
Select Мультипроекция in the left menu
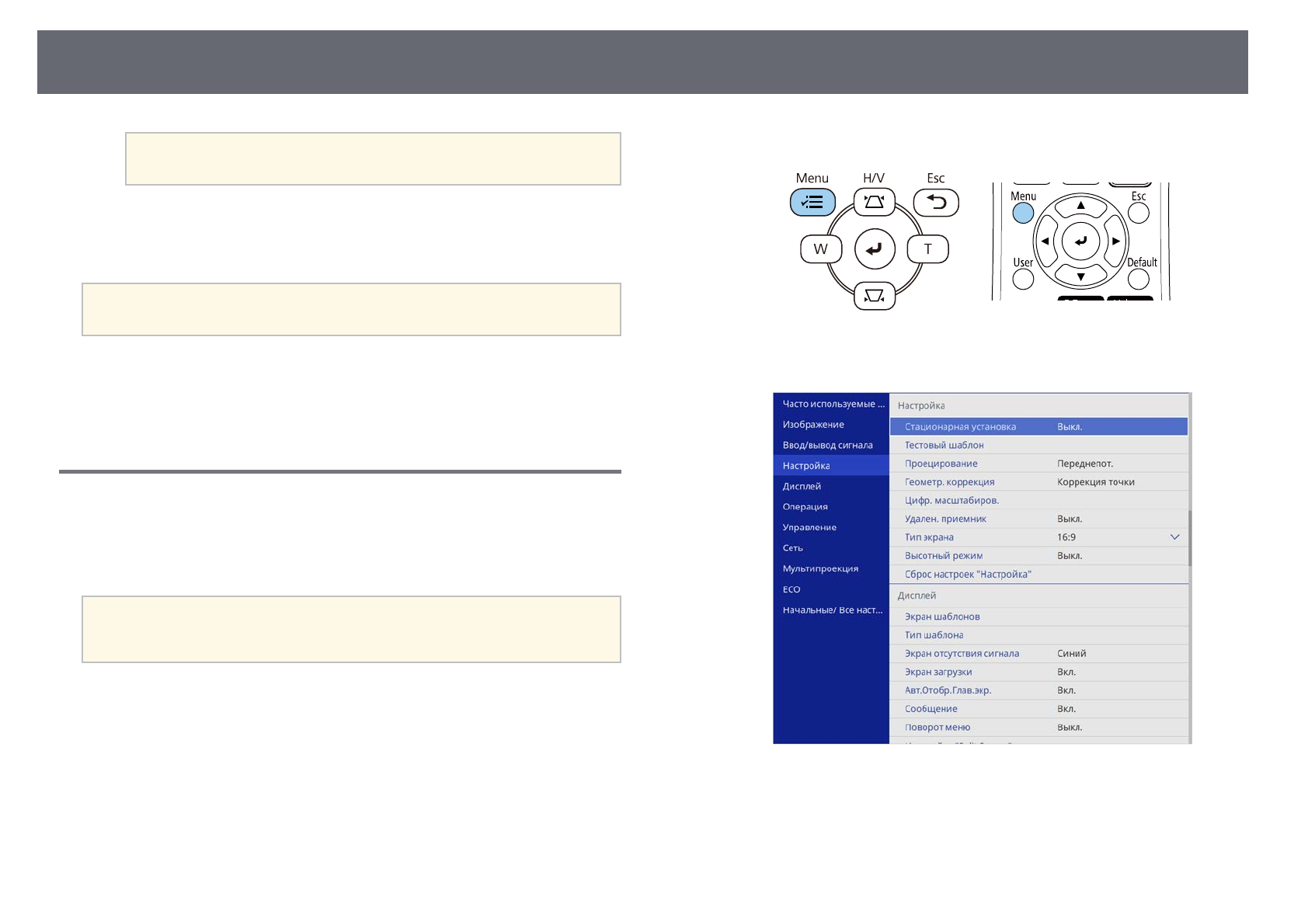pyautogui.click(x=820, y=568)
